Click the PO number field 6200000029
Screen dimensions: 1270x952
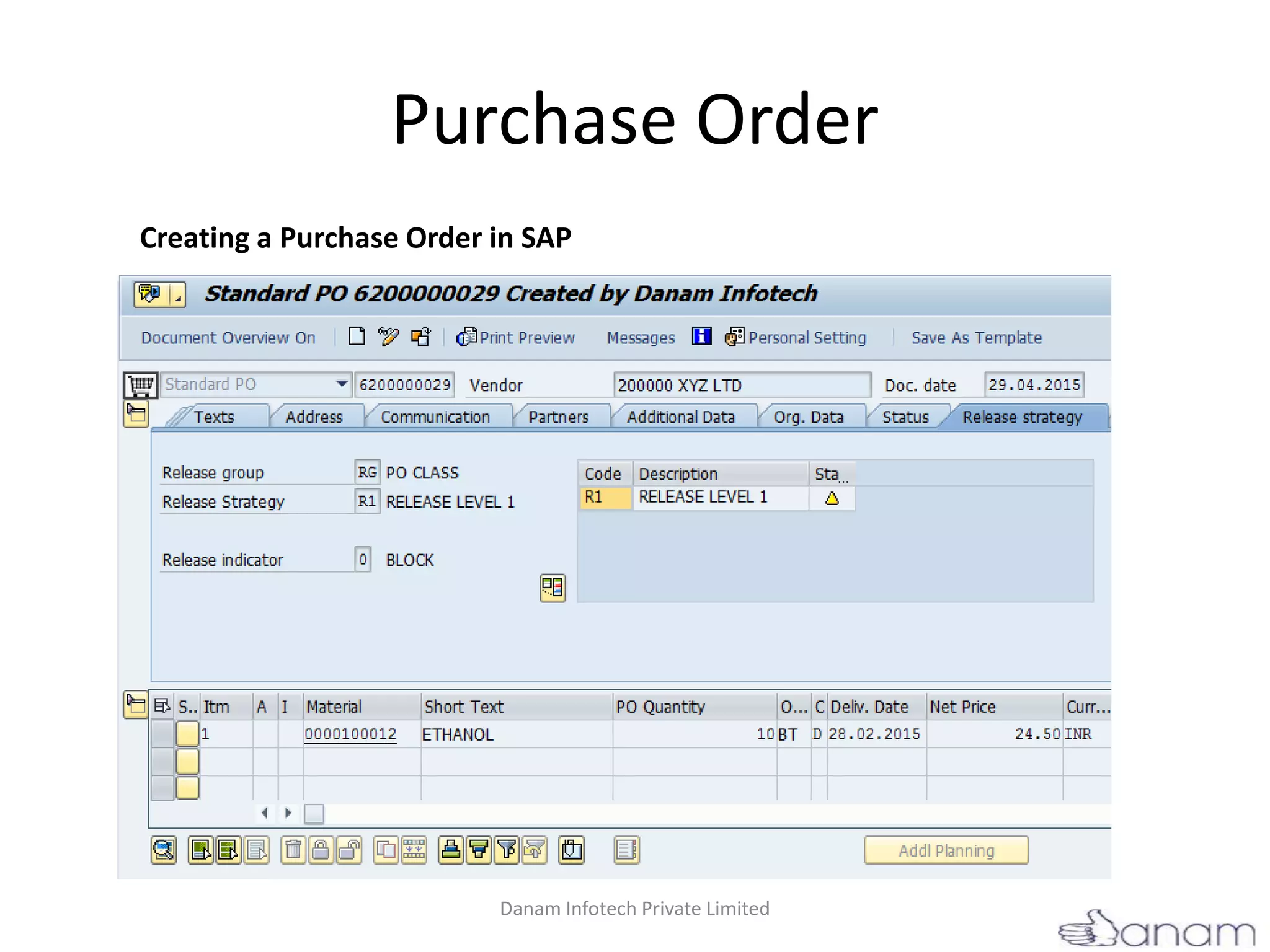[x=405, y=385]
